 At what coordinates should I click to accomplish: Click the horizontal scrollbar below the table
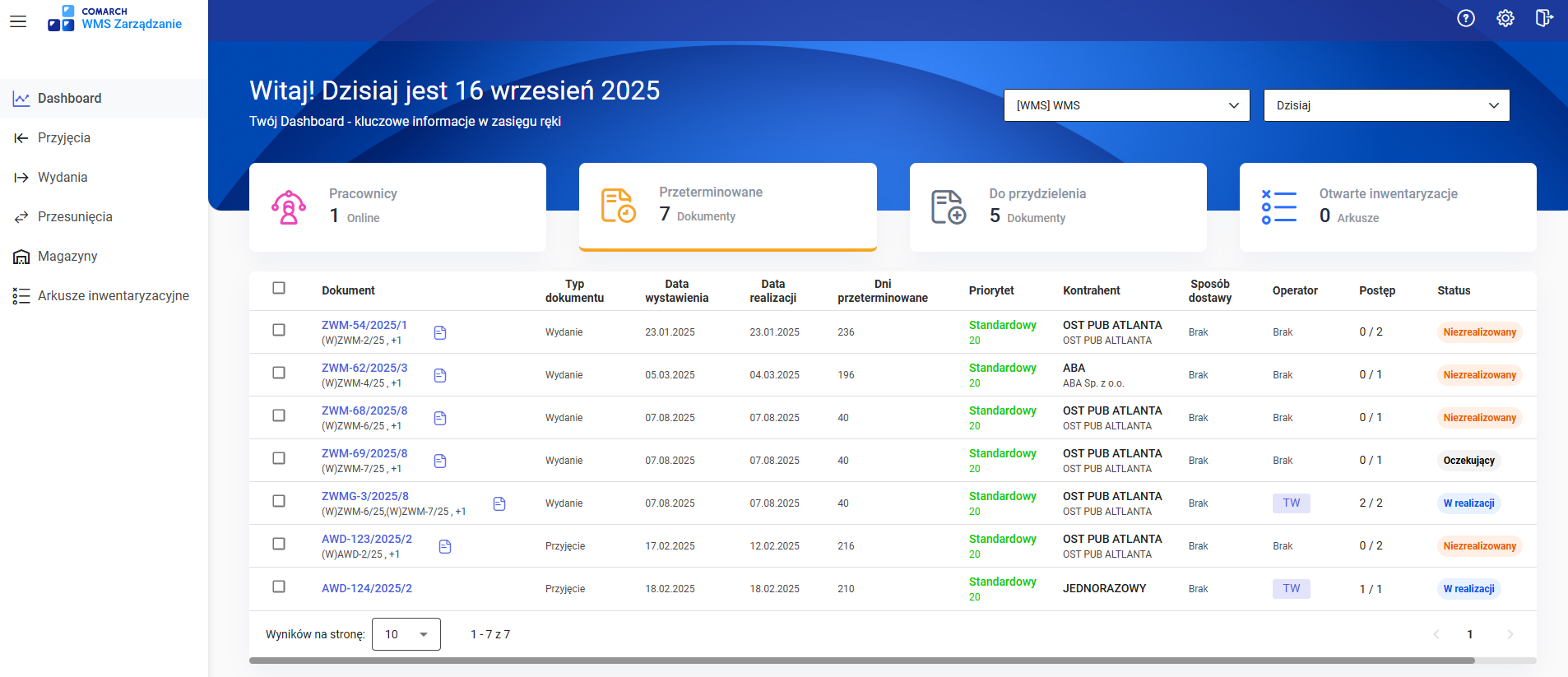pyautogui.click(x=861, y=660)
